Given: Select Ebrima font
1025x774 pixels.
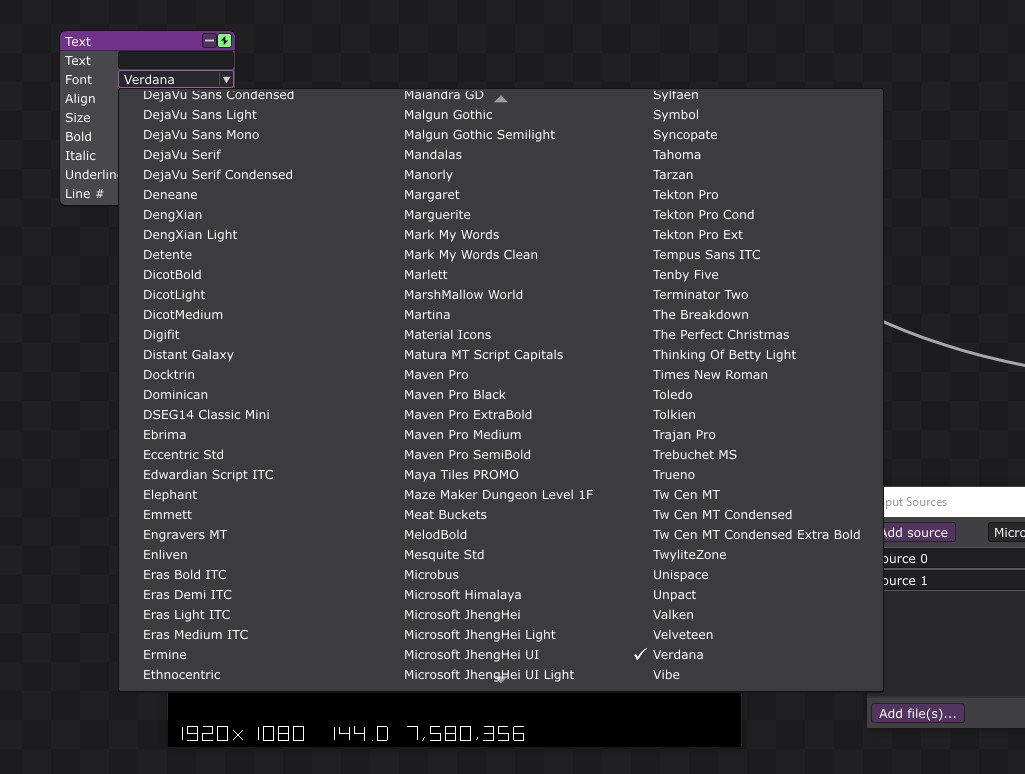Looking at the screenshot, I should pos(164,435).
